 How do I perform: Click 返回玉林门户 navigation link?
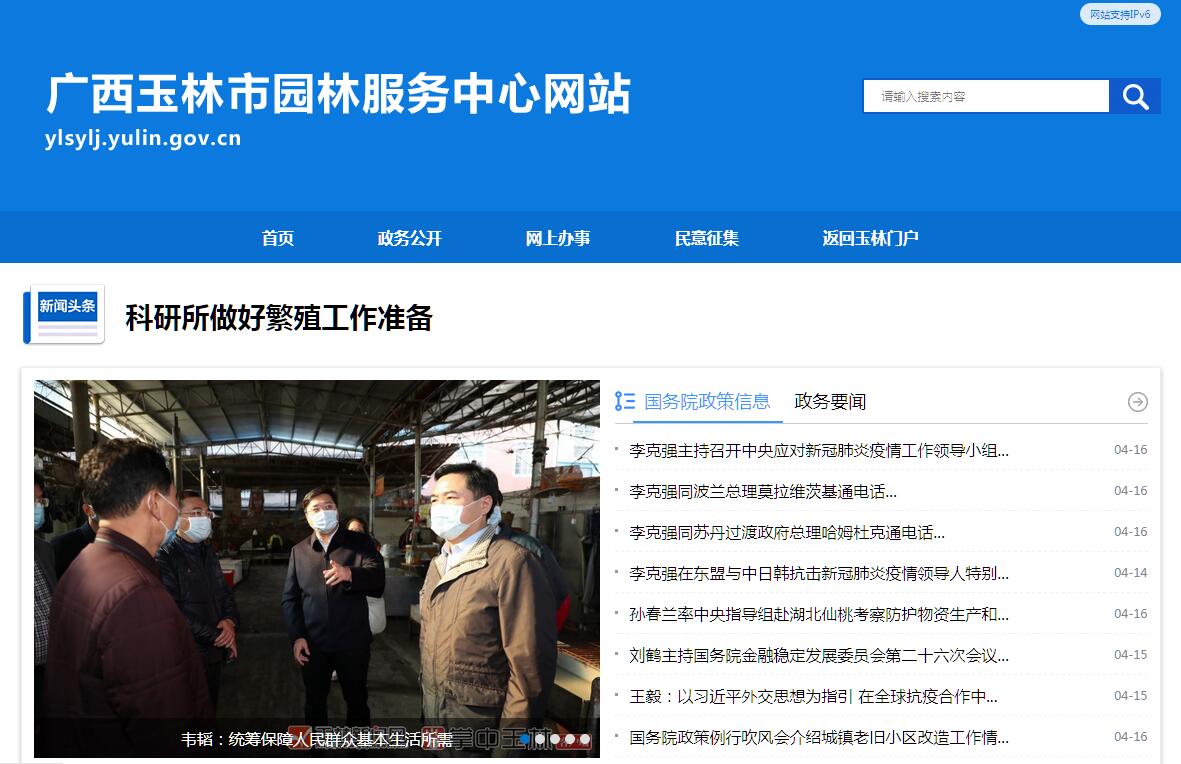(x=870, y=238)
